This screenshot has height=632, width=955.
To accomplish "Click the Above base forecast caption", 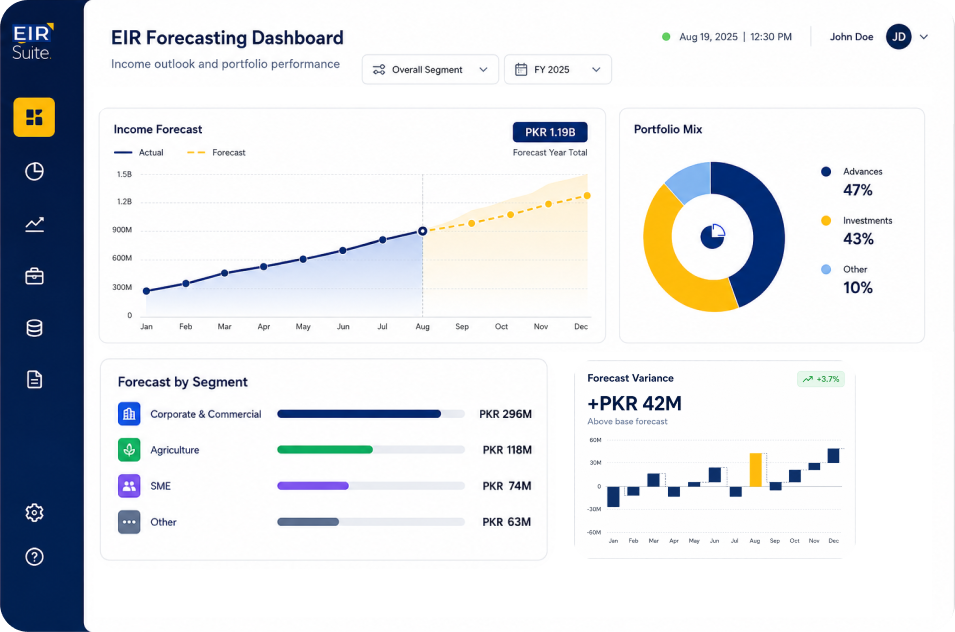I will pyautogui.click(x=627, y=421).
